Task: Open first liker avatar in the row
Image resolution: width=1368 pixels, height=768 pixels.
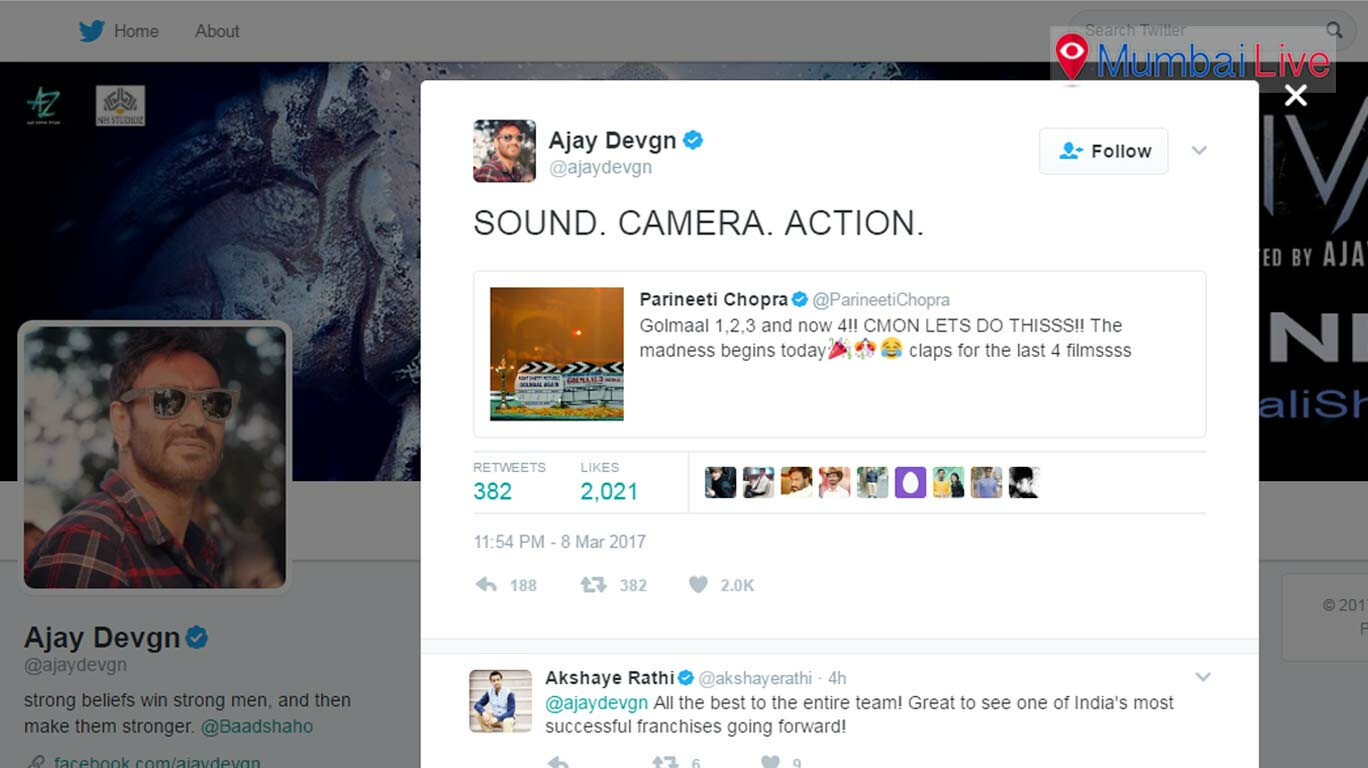Action: click(x=720, y=482)
